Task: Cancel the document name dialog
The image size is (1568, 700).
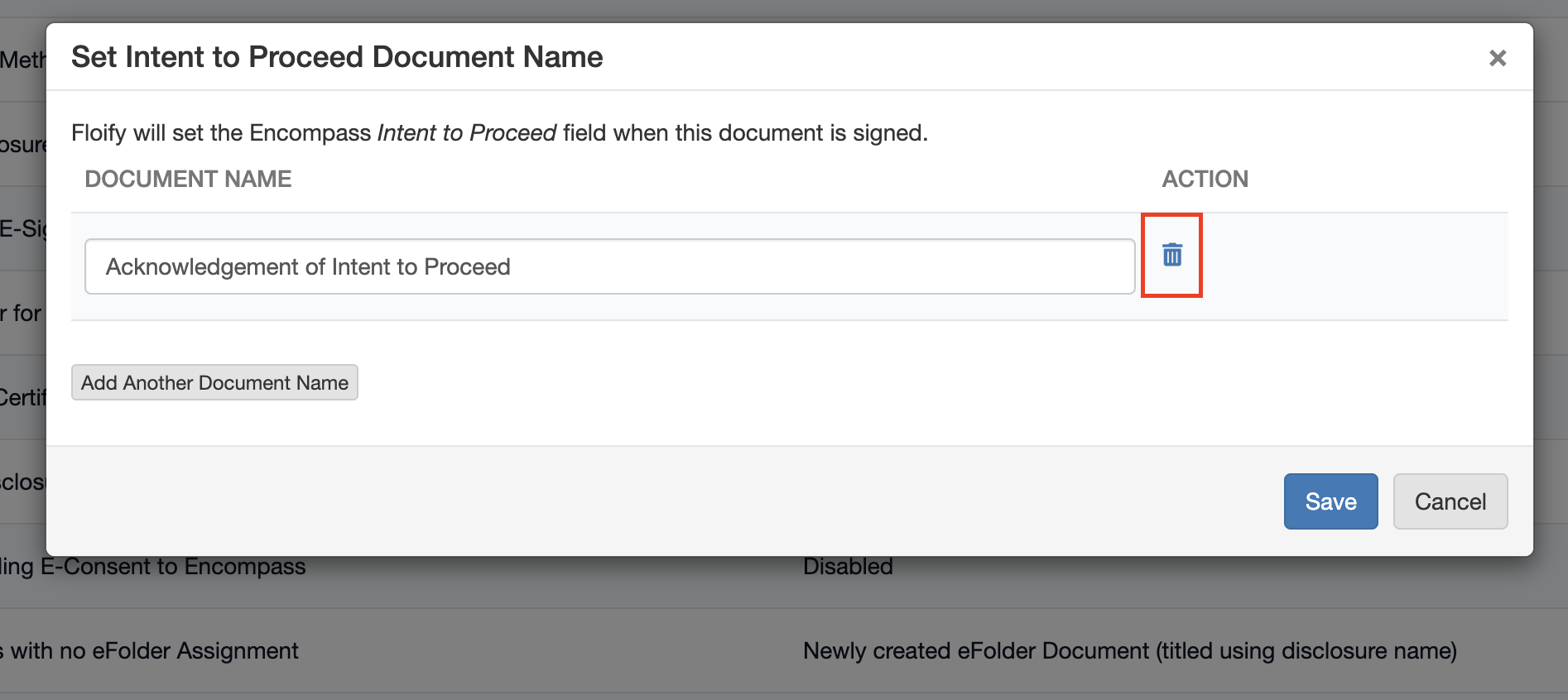Action: point(1450,501)
